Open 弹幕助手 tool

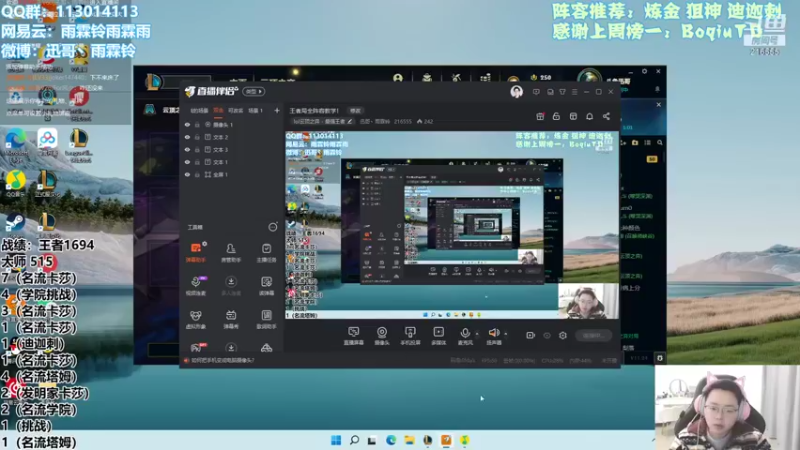point(196,252)
